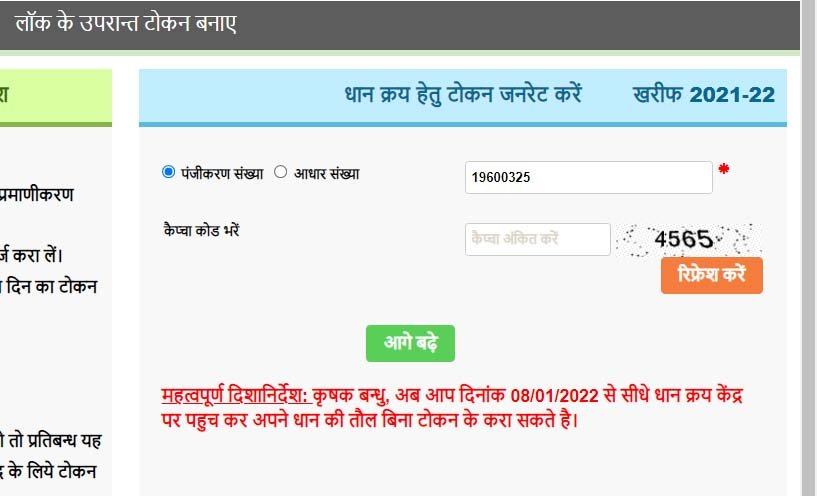Click the page's vertical scrollbar track
The height and width of the screenshot is (496, 817).
pyautogui.click(x=809, y=248)
